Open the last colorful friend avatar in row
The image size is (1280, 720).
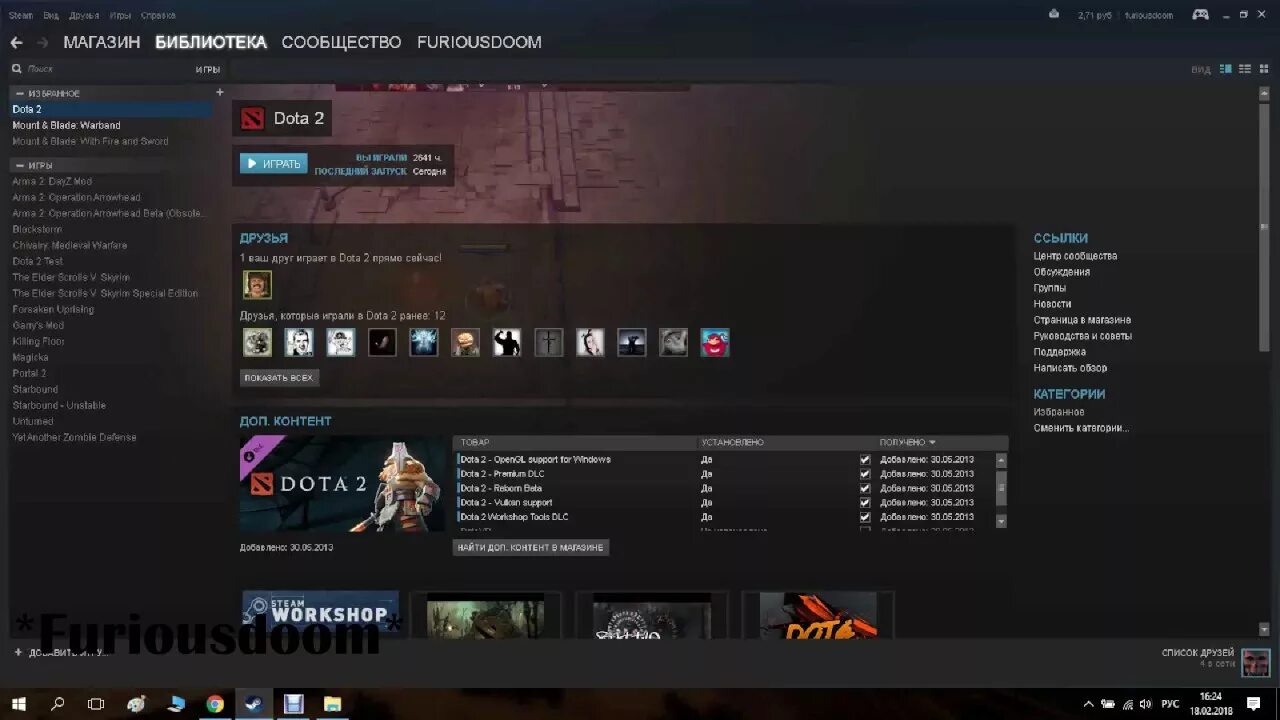pyautogui.click(x=715, y=343)
